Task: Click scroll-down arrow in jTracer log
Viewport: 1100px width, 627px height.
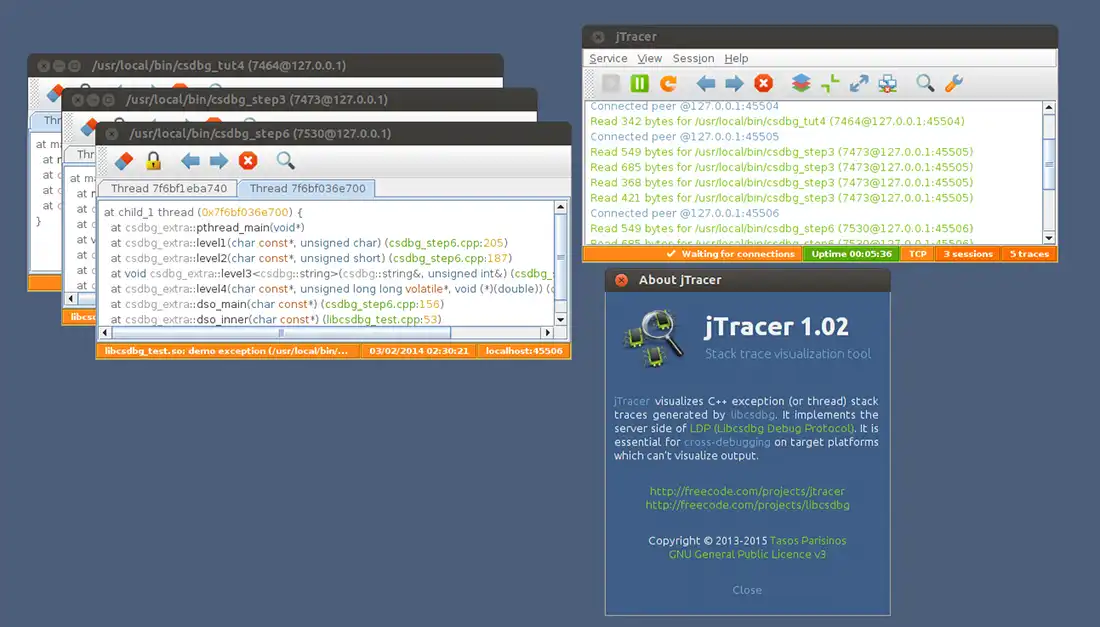Action: coord(1049,237)
